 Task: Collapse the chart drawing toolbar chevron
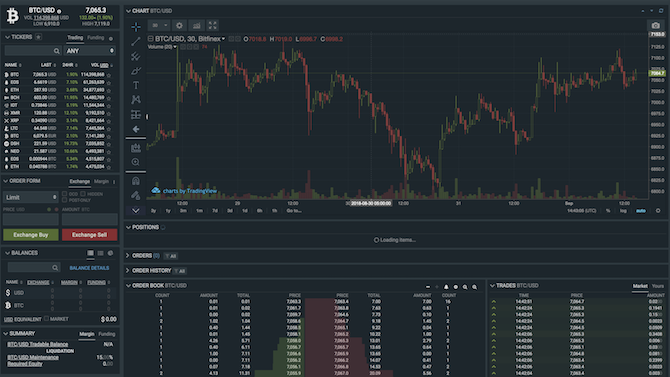click(x=135, y=211)
